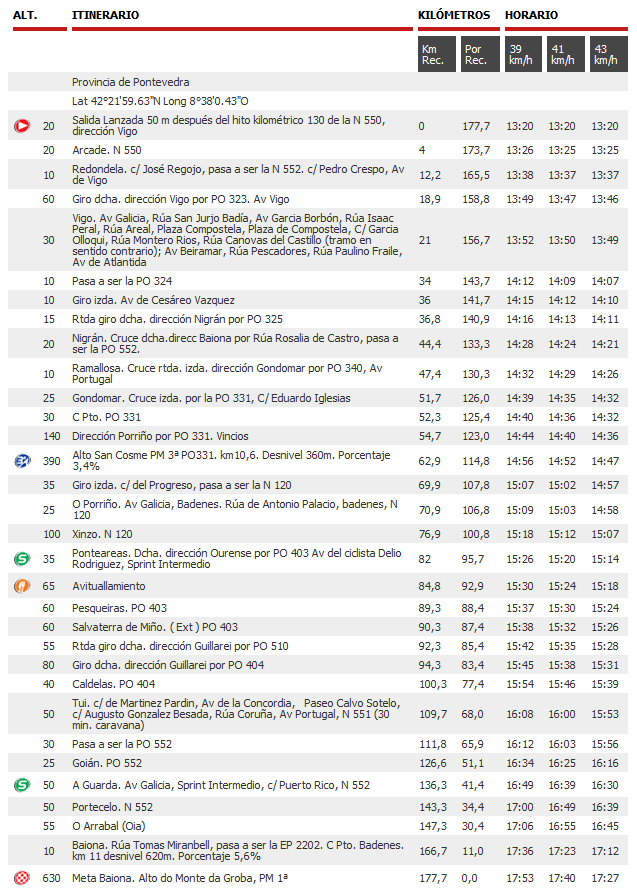The height and width of the screenshot is (888, 637).
Task: Click the ITINERARIO heading
Action: click(105, 15)
